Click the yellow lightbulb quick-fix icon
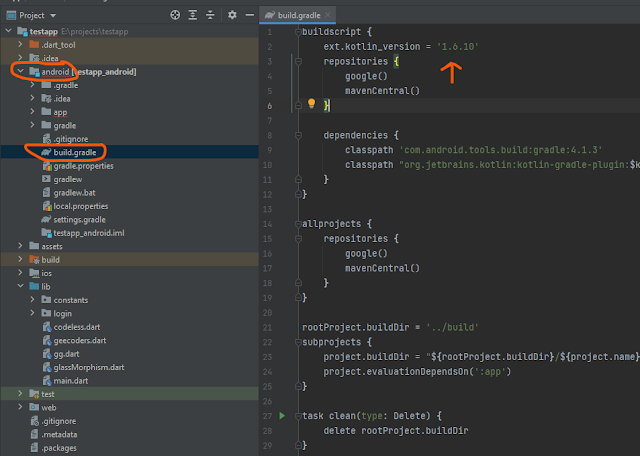This screenshot has height=456, width=640. [311, 104]
